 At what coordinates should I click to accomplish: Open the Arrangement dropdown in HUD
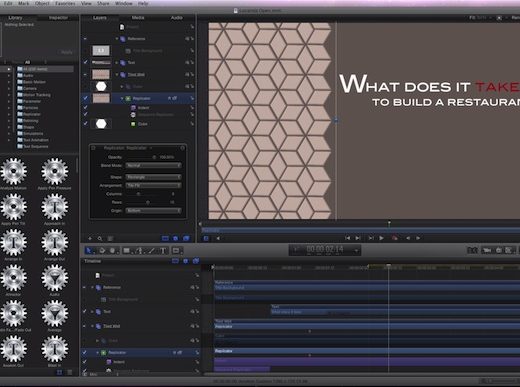tap(153, 185)
